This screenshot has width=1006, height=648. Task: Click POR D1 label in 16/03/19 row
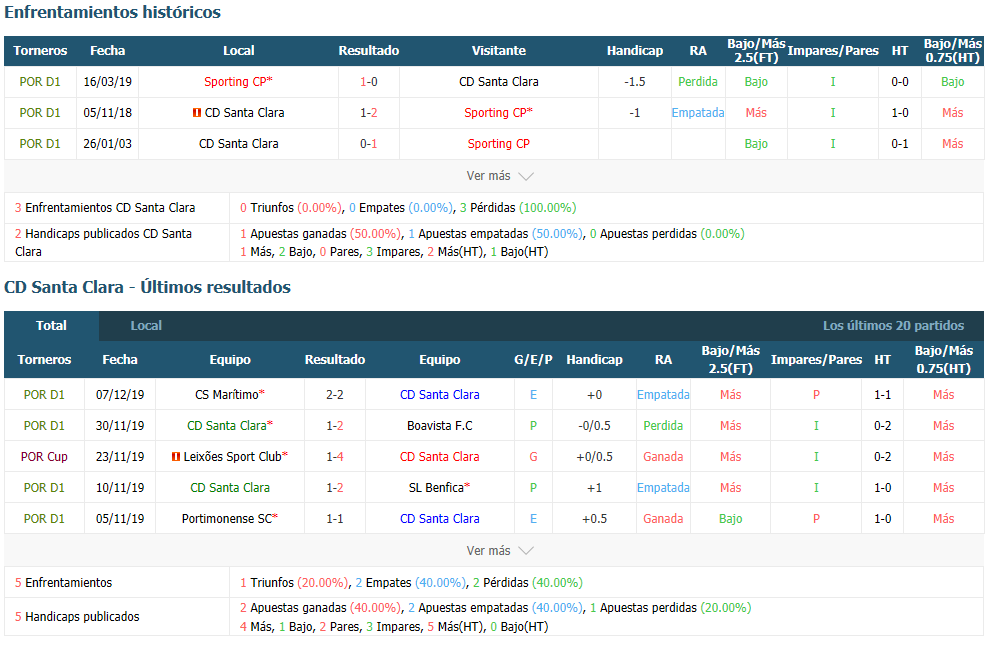point(40,81)
